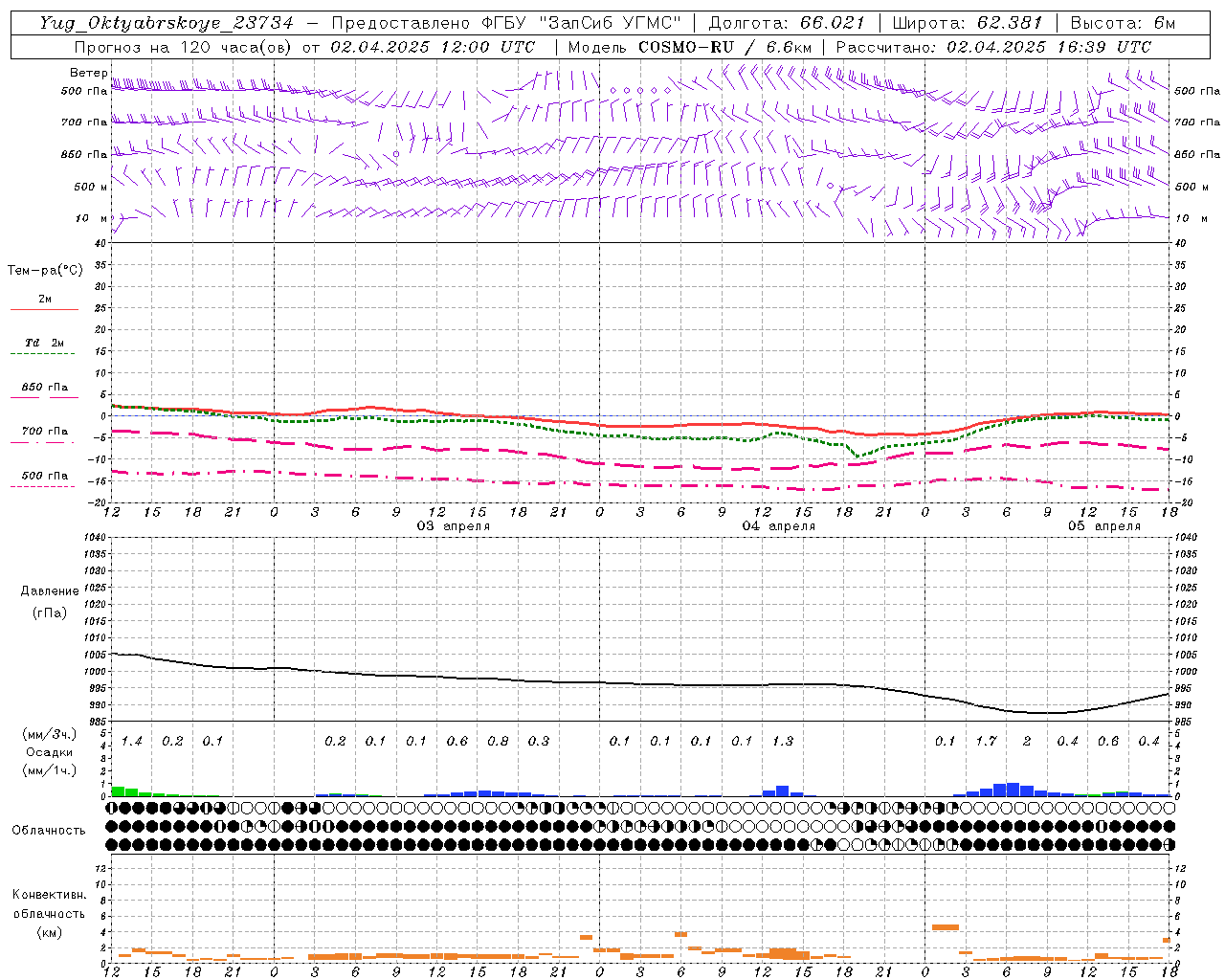Select the elevation text Высота: 6м

coord(1123,23)
